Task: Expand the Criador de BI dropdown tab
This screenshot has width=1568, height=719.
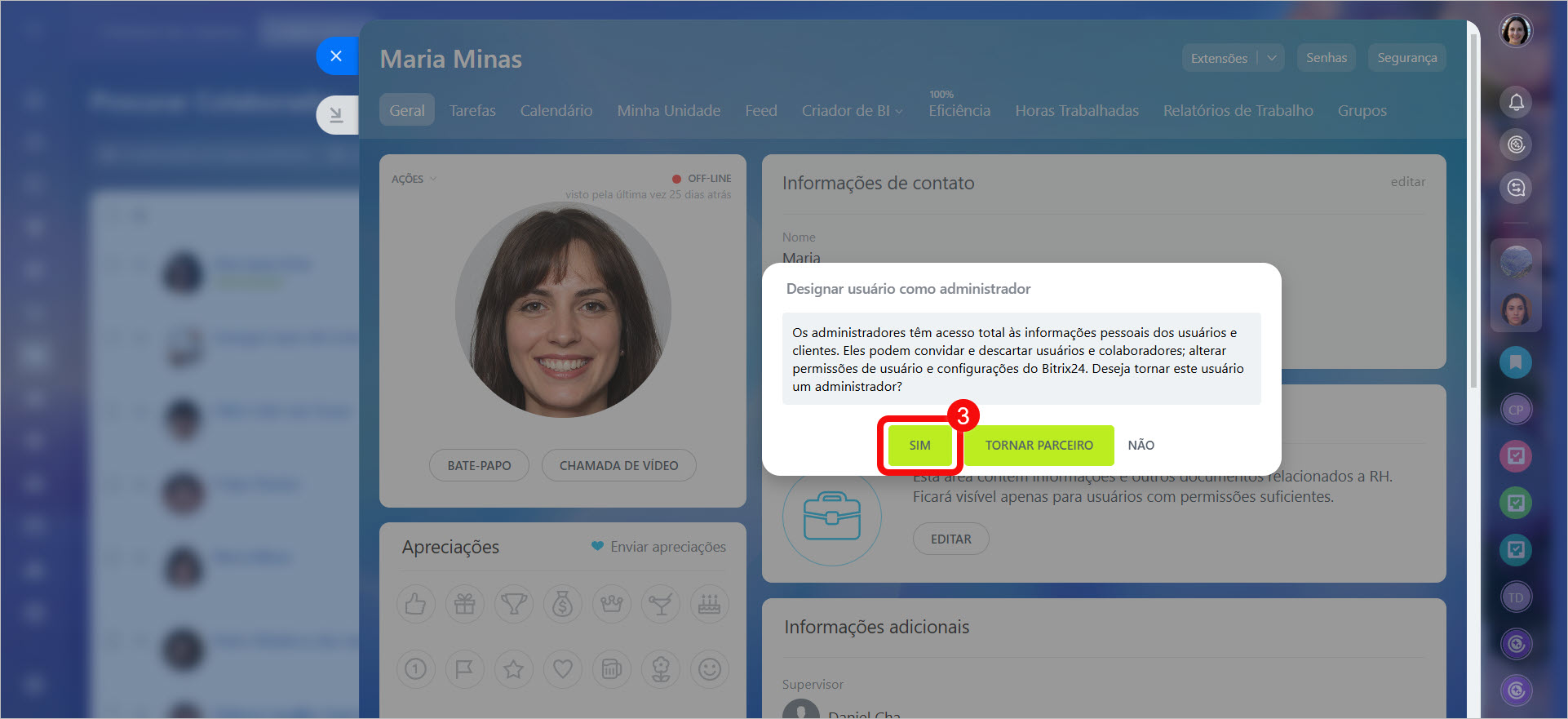Action: pos(852,110)
